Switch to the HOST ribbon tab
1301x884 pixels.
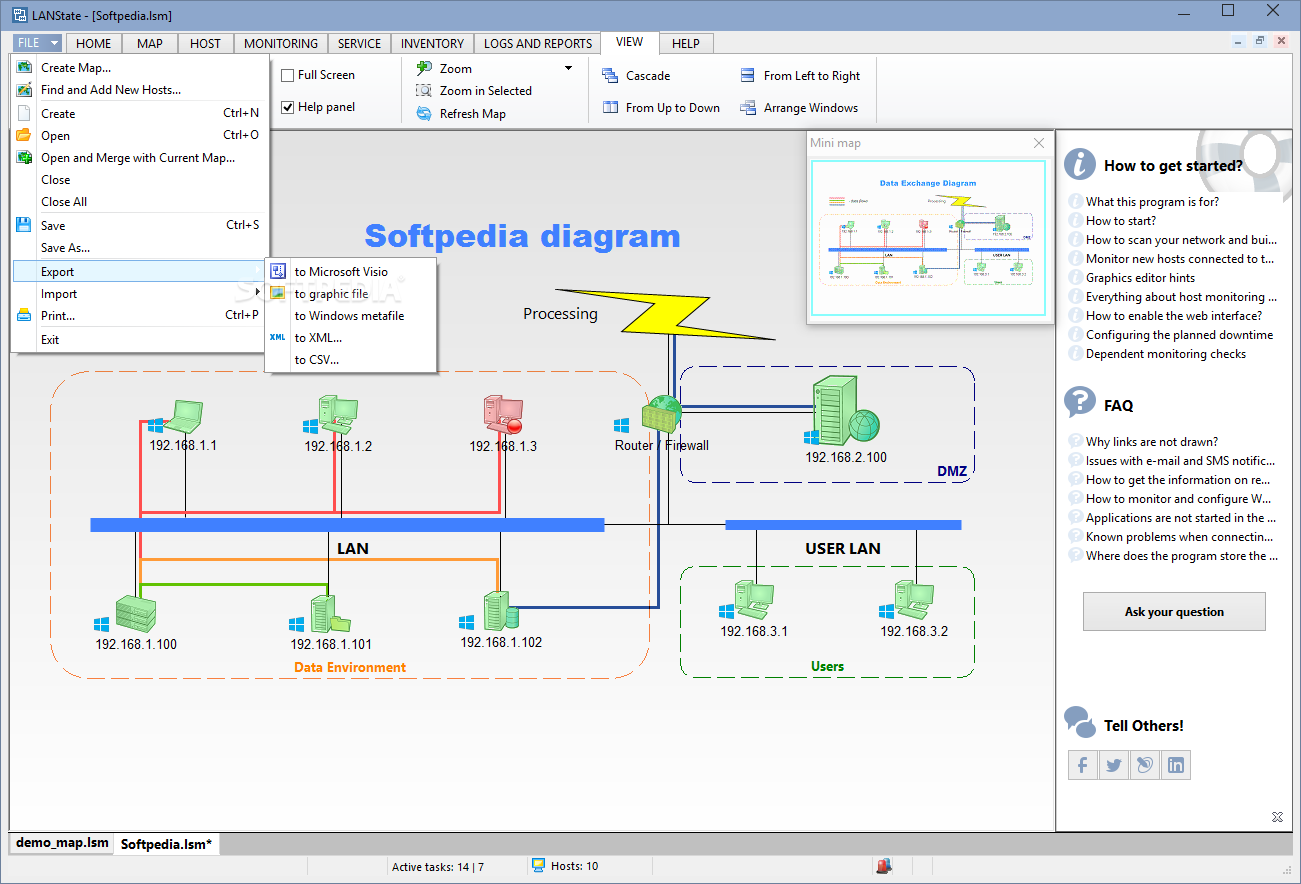click(x=205, y=43)
